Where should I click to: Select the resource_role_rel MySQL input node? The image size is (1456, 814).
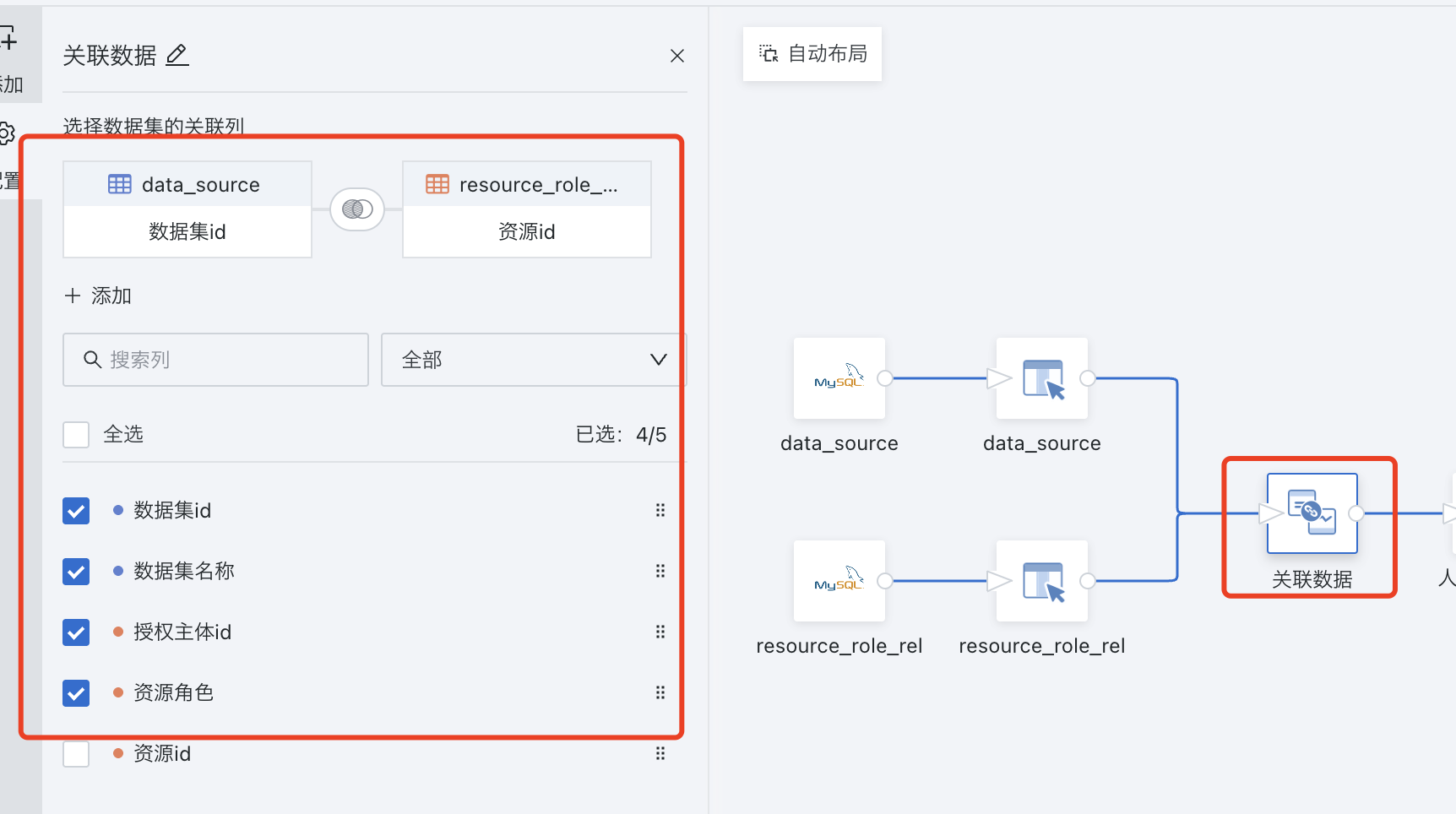click(x=839, y=581)
